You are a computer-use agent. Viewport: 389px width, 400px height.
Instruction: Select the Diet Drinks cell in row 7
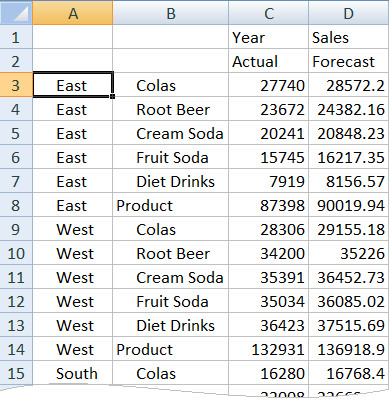[171, 181]
